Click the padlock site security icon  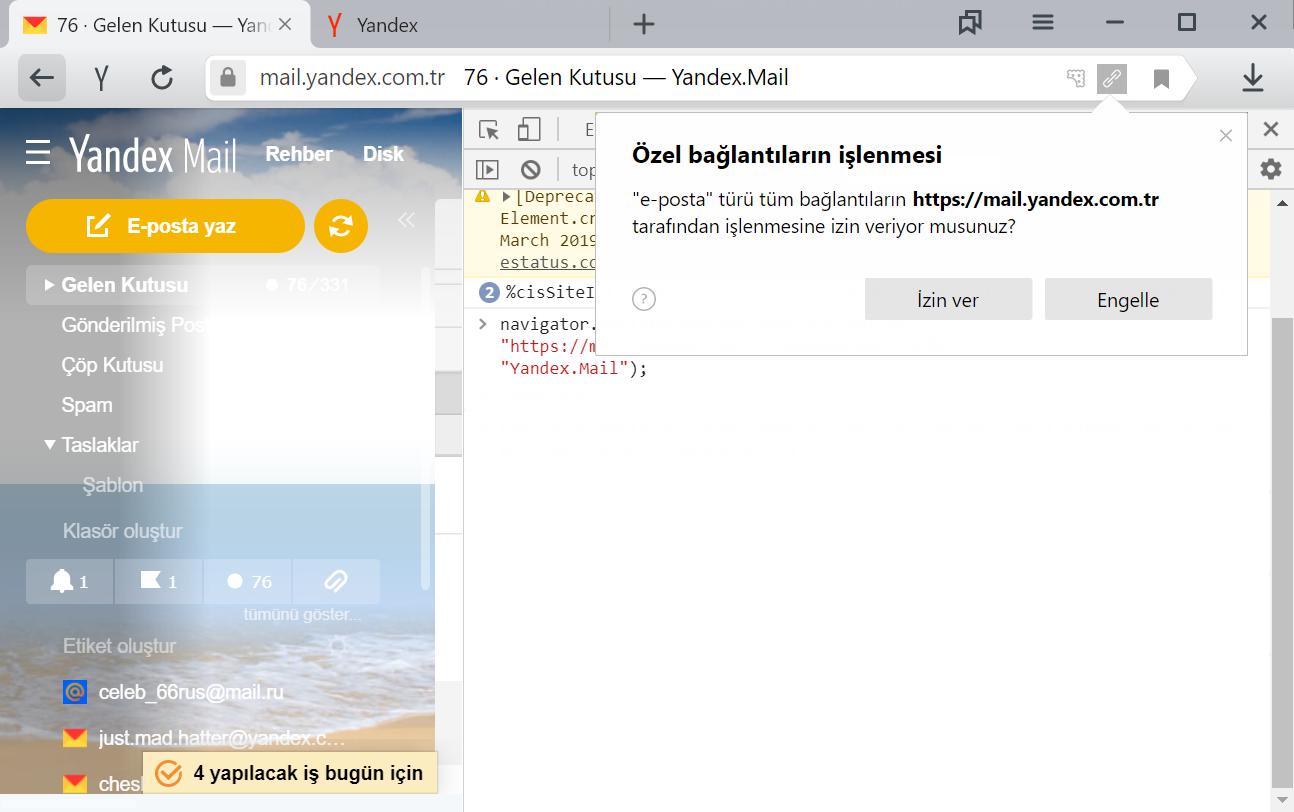(x=229, y=78)
